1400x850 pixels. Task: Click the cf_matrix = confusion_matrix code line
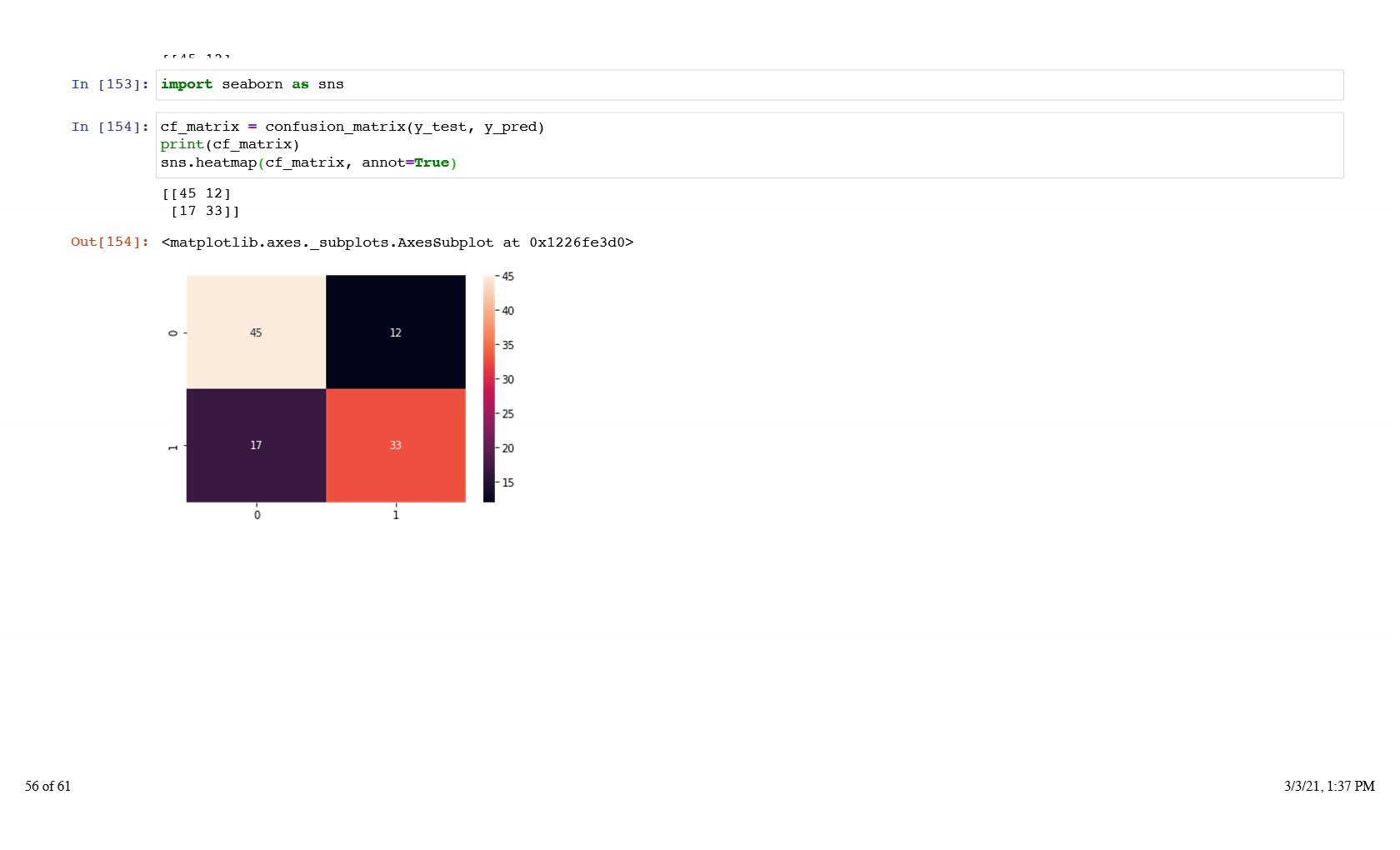(352, 127)
